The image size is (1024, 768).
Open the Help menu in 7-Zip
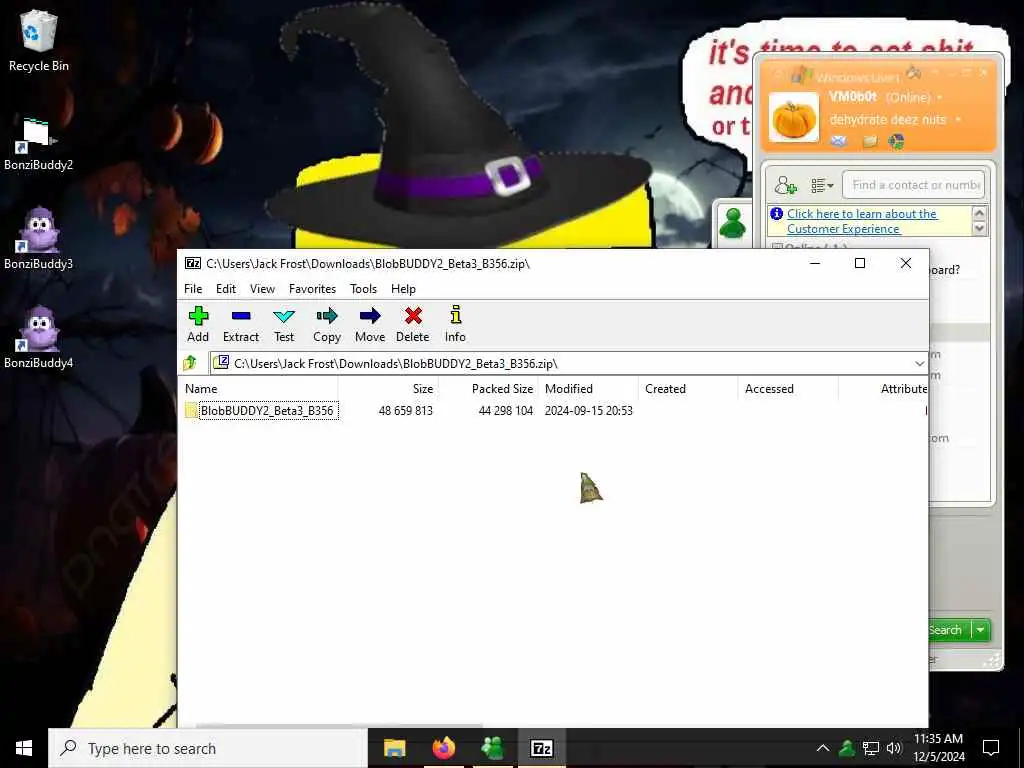[403, 289]
